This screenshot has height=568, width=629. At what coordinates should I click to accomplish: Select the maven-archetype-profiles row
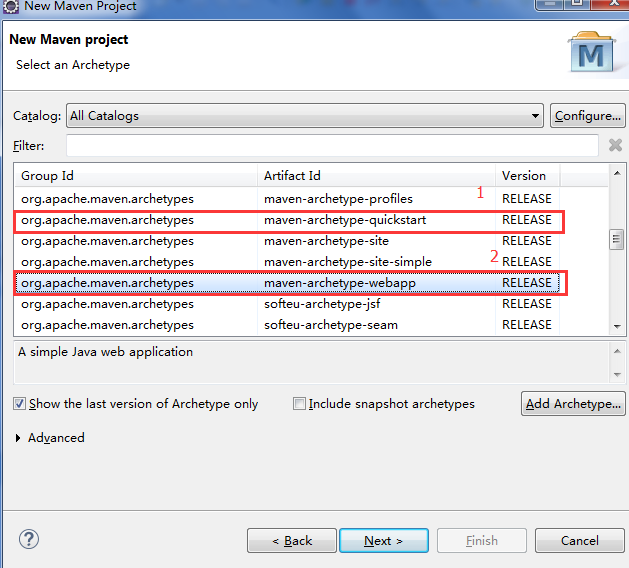pos(287,199)
